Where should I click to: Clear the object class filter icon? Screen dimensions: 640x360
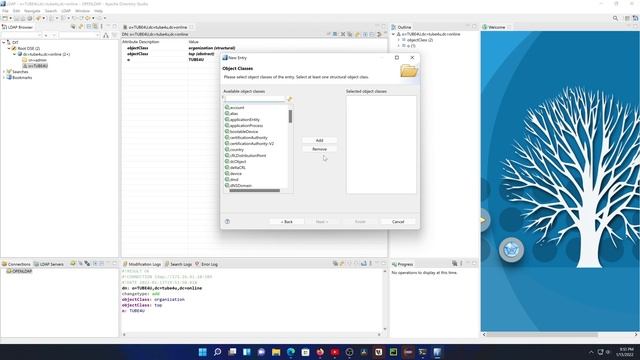click(x=290, y=99)
